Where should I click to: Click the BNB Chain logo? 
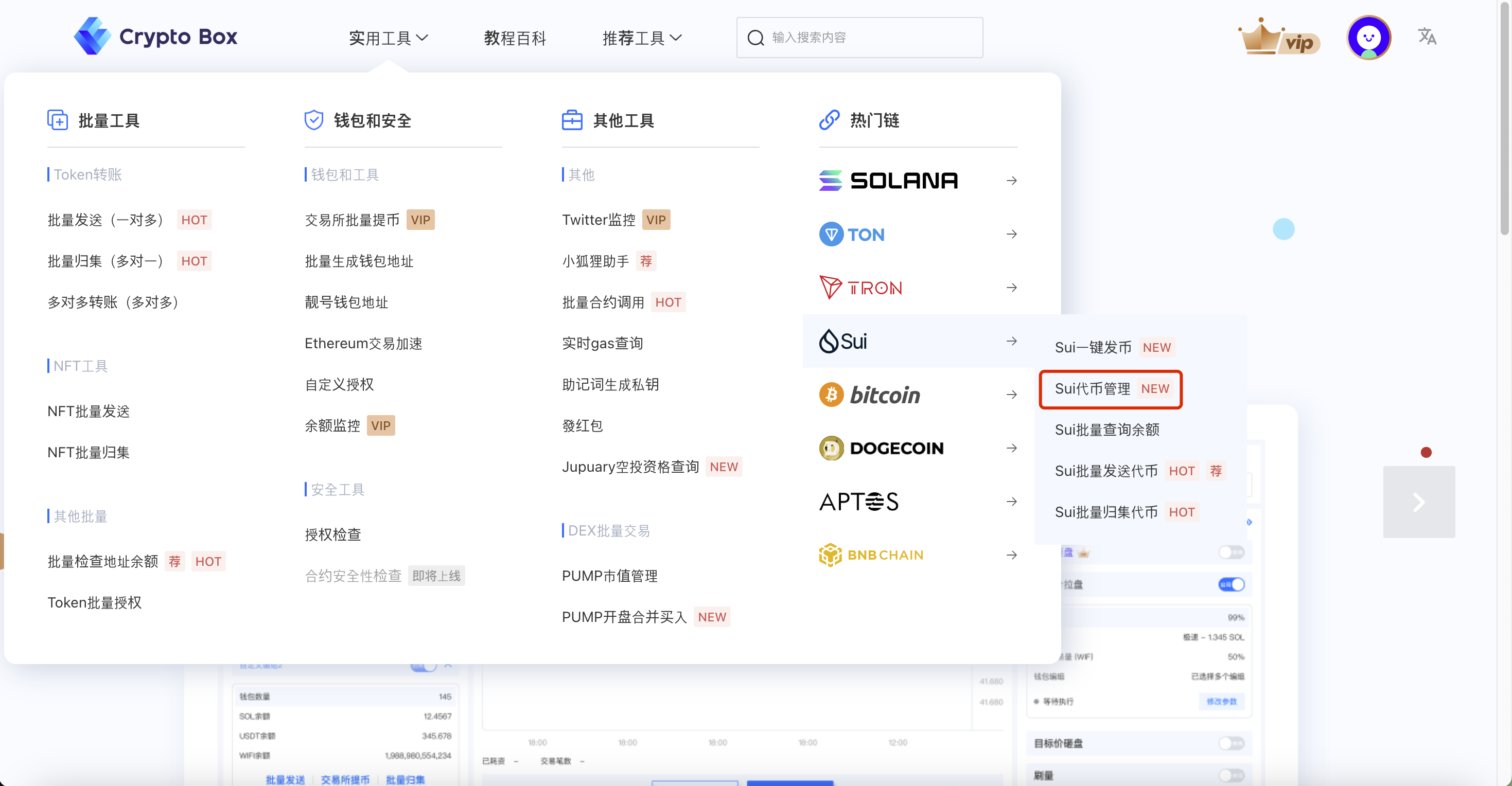(871, 555)
